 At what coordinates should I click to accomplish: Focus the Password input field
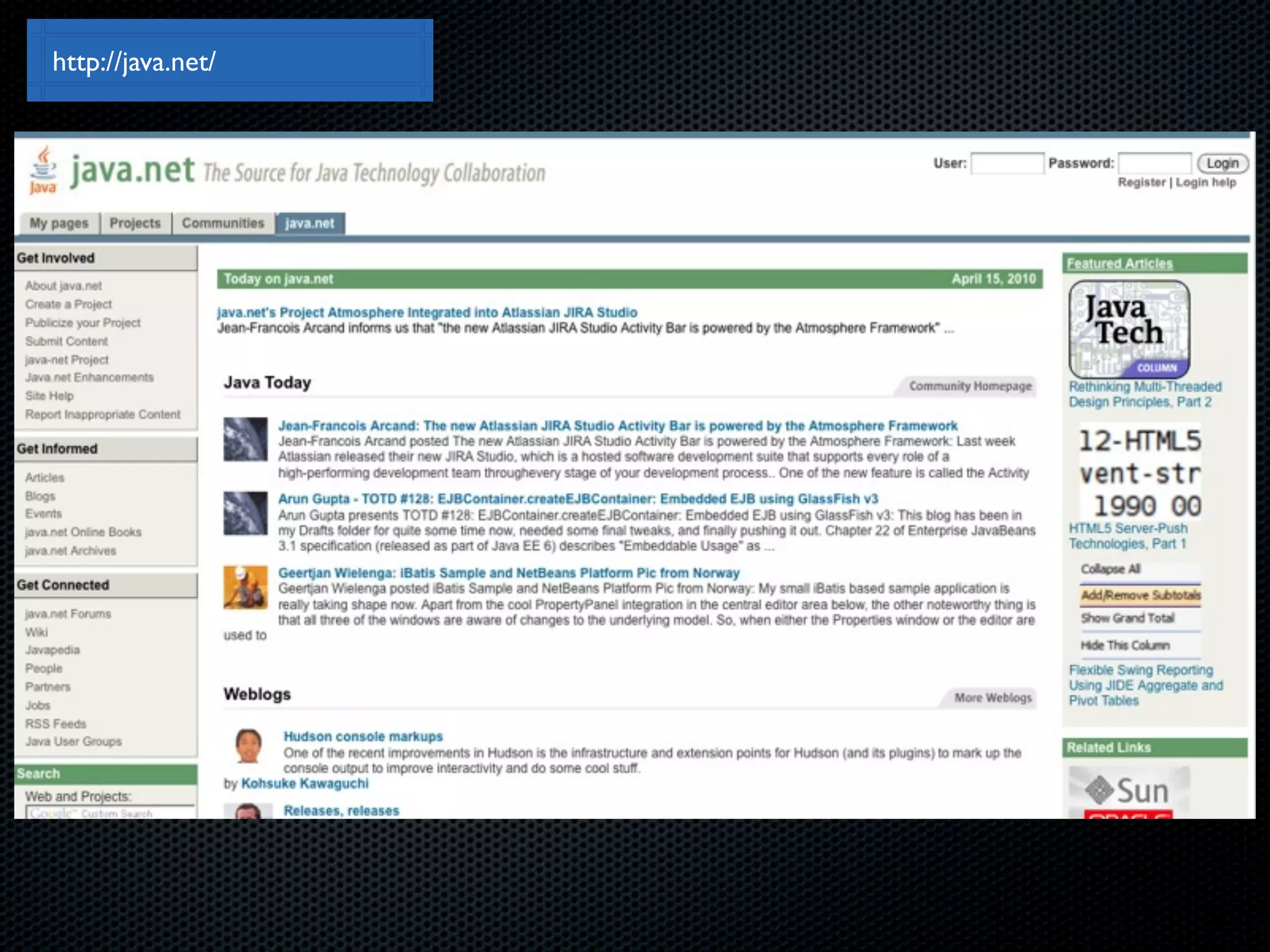pos(1154,164)
